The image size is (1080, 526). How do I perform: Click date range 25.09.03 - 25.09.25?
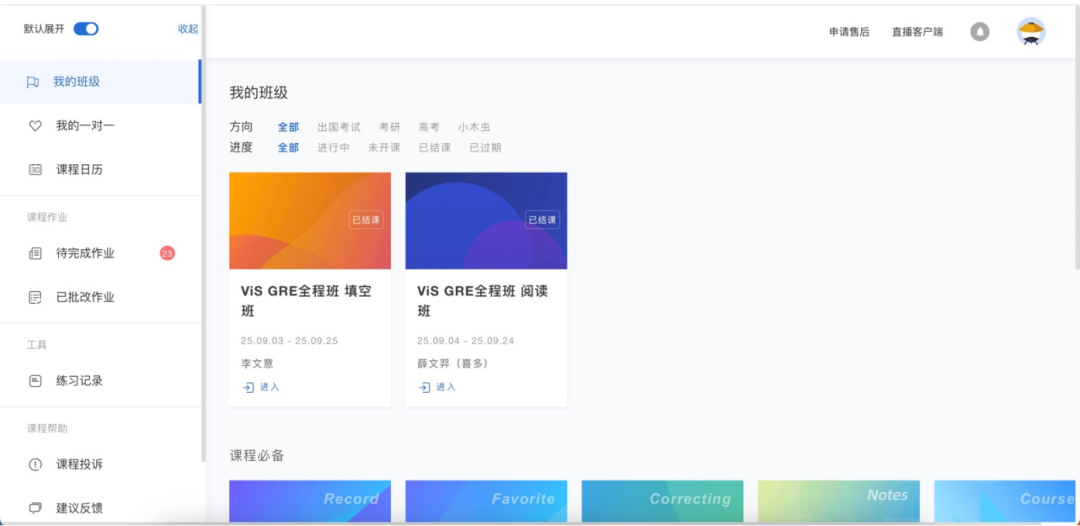point(289,341)
